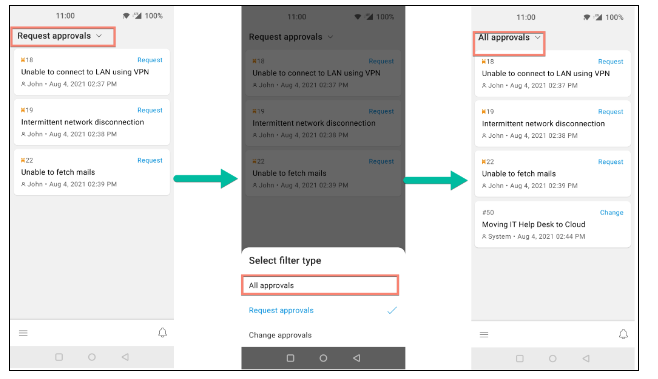Tap Android recents square in middle phone
This screenshot has height=379, width=658.
(290, 358)
